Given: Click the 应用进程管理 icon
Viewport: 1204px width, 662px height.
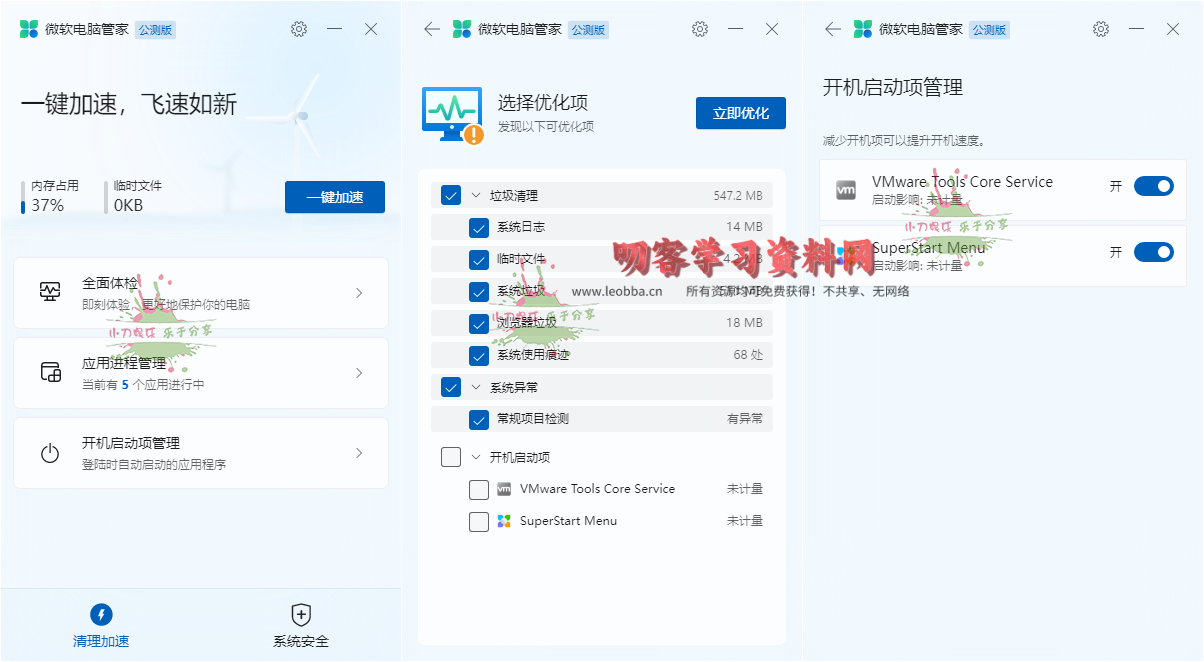Looking at the screenshot, I should 50,373.
